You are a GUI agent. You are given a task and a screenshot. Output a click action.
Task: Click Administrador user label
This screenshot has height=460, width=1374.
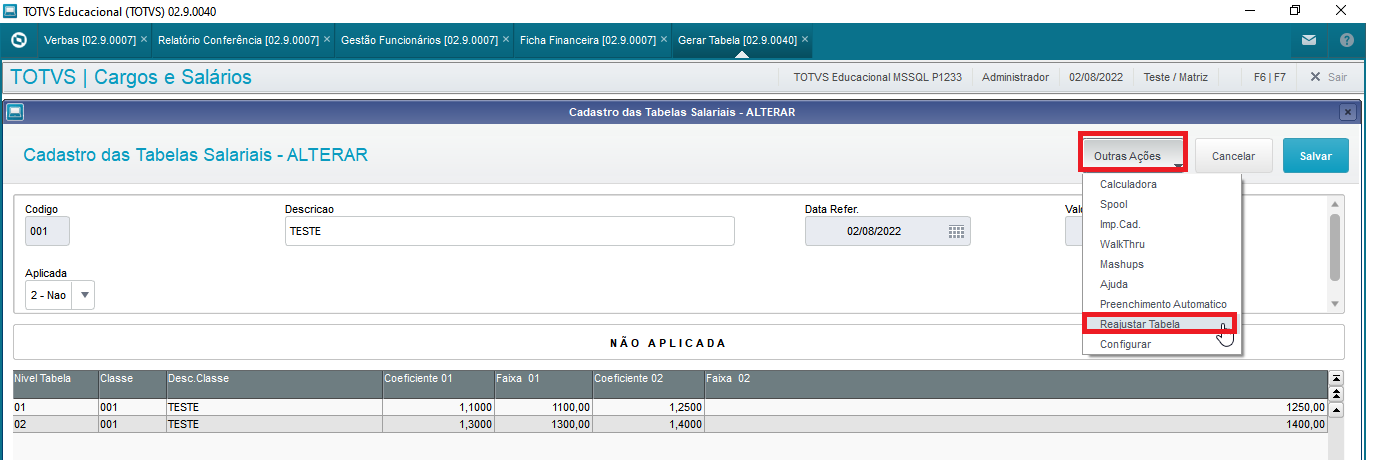1015,77
